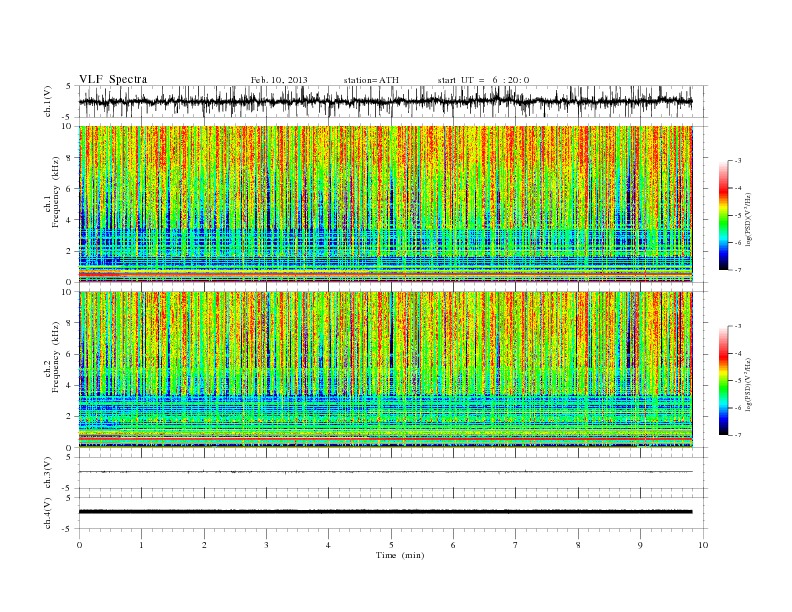Click the date "Feb. 10, 2013"
792x612 pixels.
(x=279, y=80)
